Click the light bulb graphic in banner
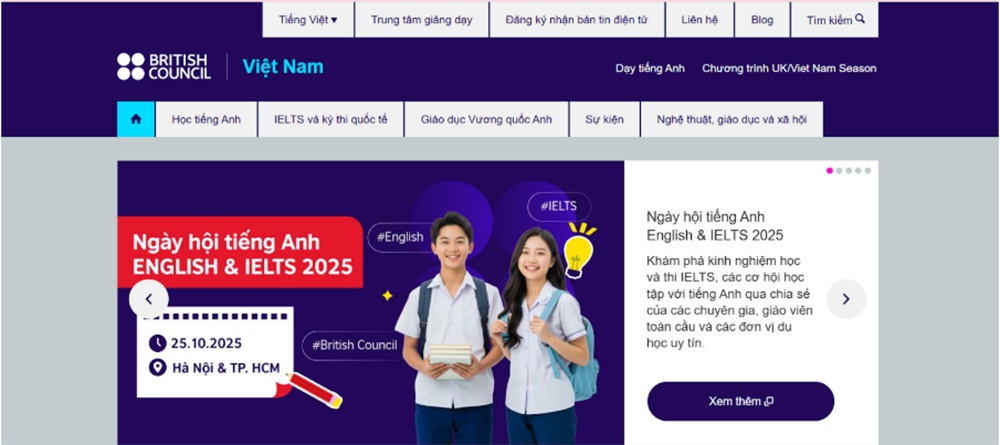The image size is (1000, 445). coord(580,249)
